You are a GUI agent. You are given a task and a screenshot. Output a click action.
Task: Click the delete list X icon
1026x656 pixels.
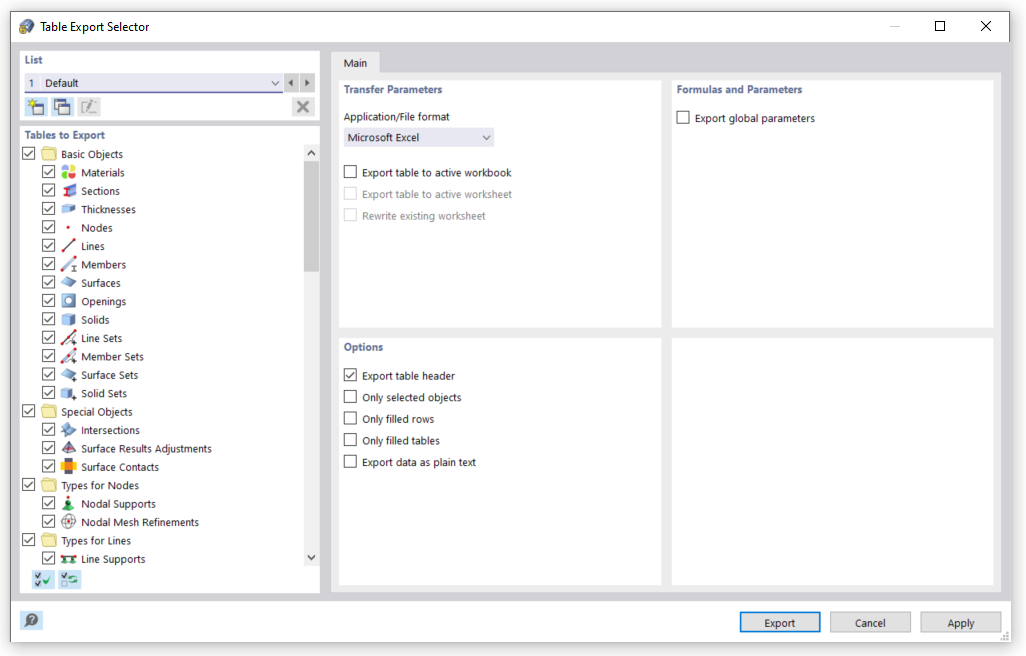tap(303, 107)
